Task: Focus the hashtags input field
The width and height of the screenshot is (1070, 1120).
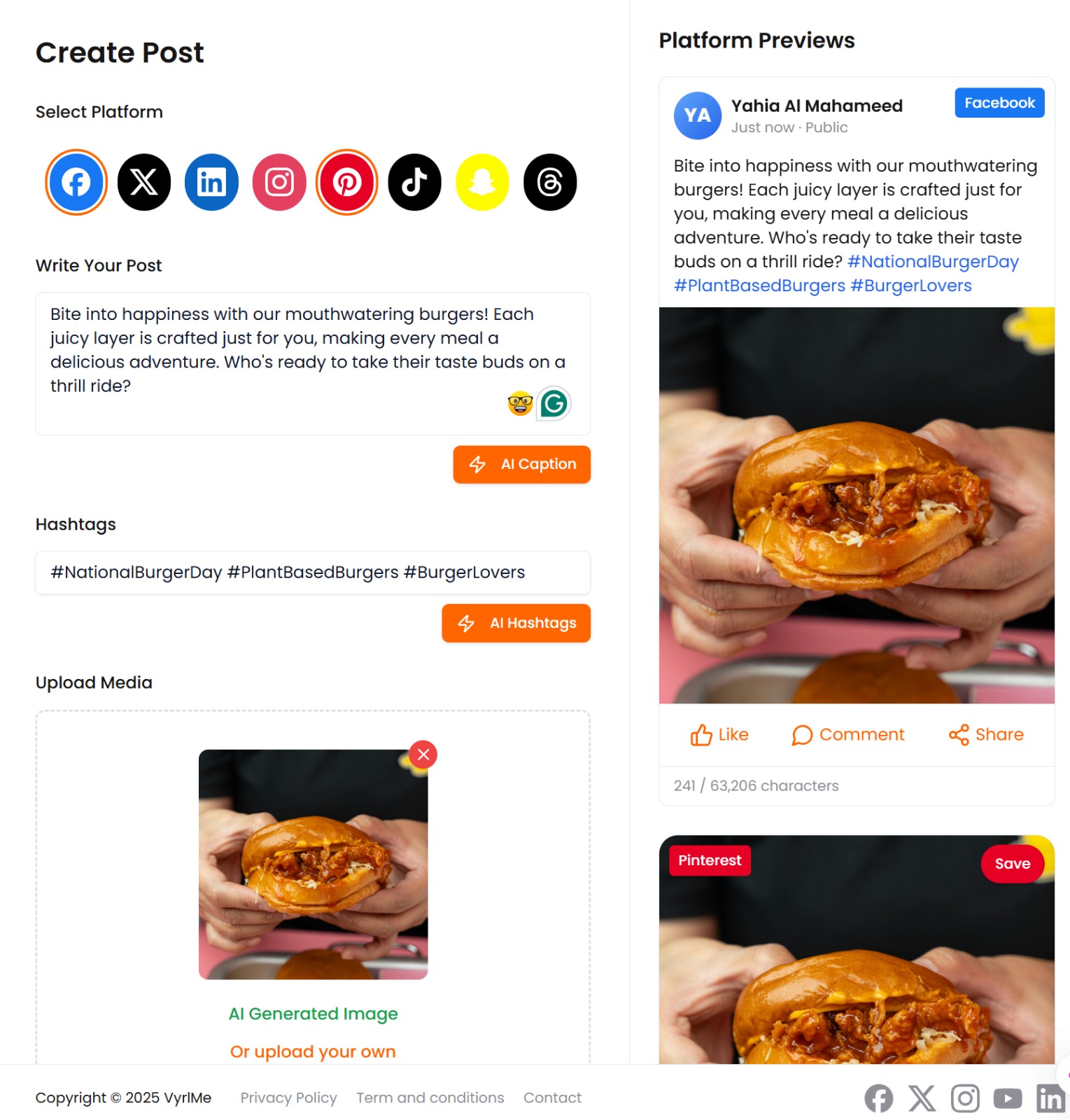Action: 313,573
